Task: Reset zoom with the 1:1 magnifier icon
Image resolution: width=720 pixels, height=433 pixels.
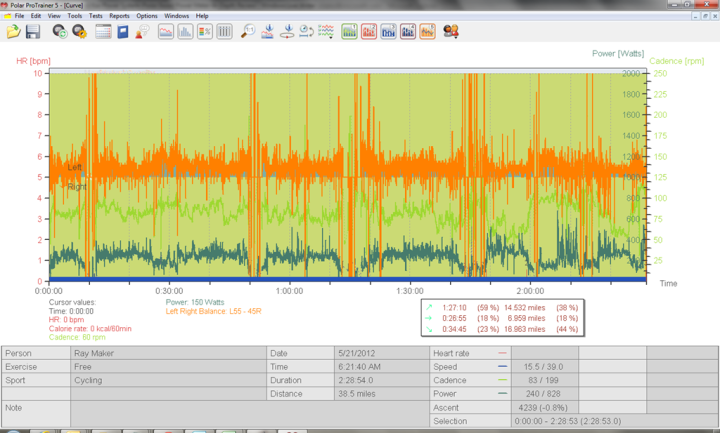Action: tap(248, 32)
